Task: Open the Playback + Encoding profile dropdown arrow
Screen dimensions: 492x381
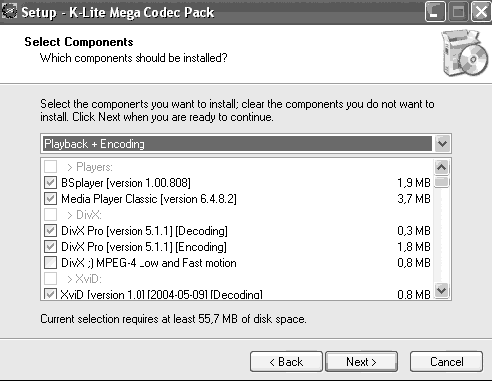Action: (x=442, y=144)
